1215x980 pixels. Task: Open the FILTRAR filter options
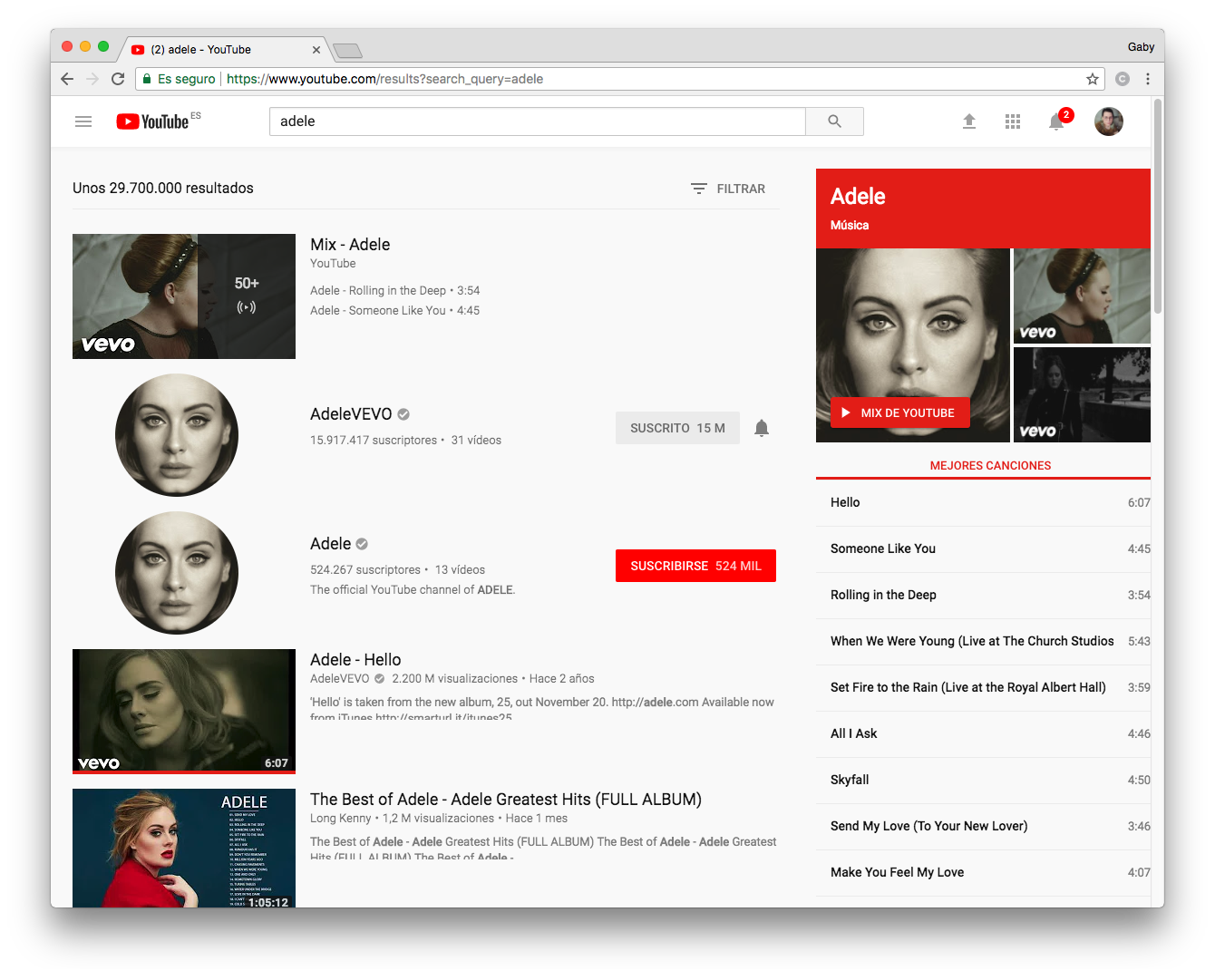(728, 189)
